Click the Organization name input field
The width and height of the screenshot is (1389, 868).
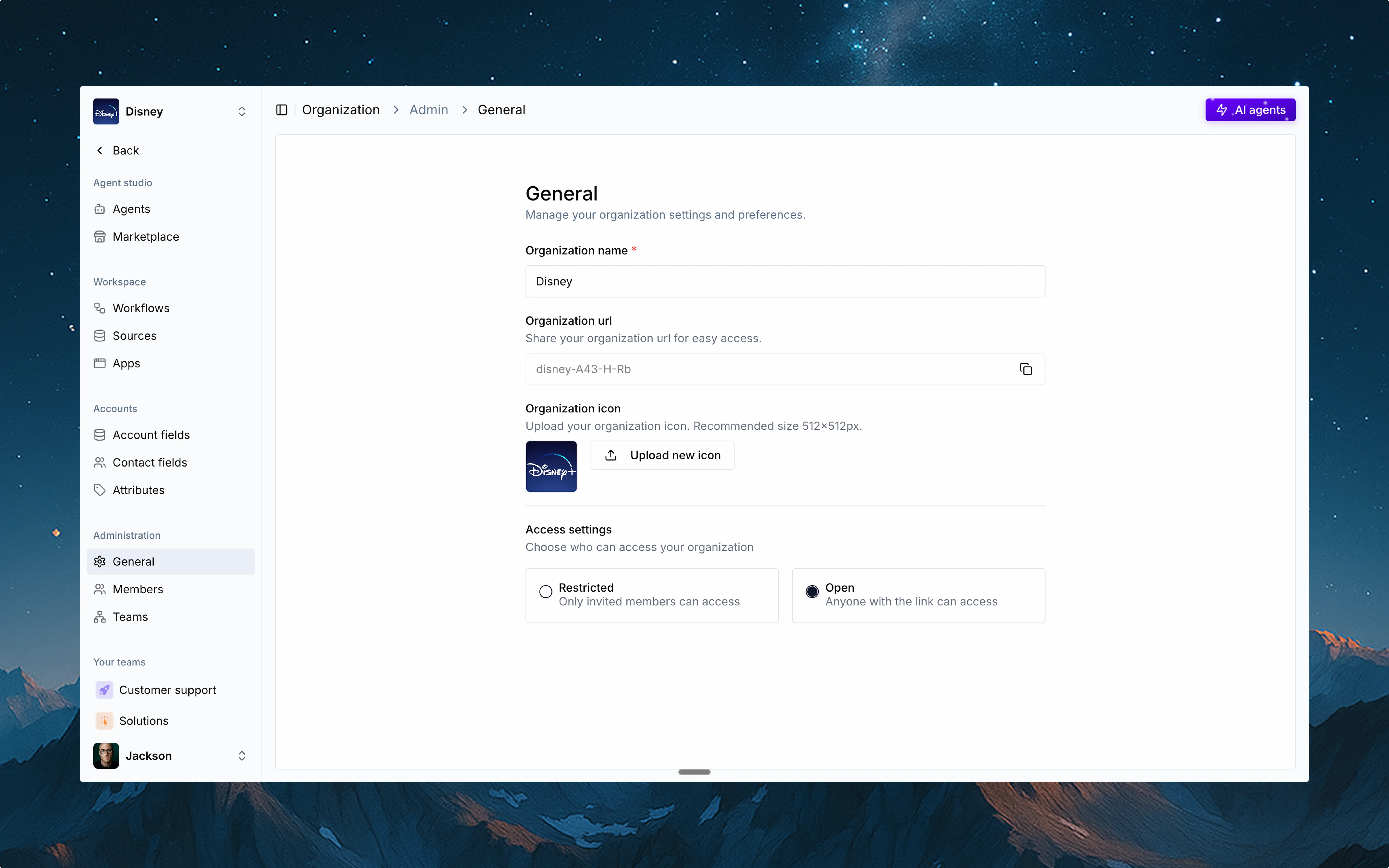pos(785,281)
